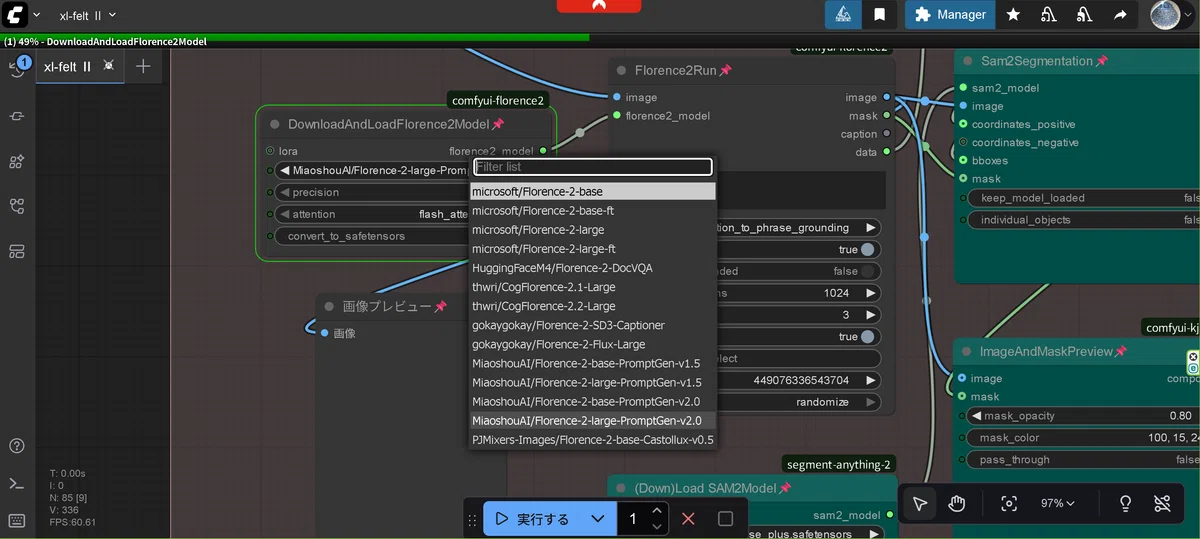
Task: Open the attention combo flash_attention
Action: (370, 214)
